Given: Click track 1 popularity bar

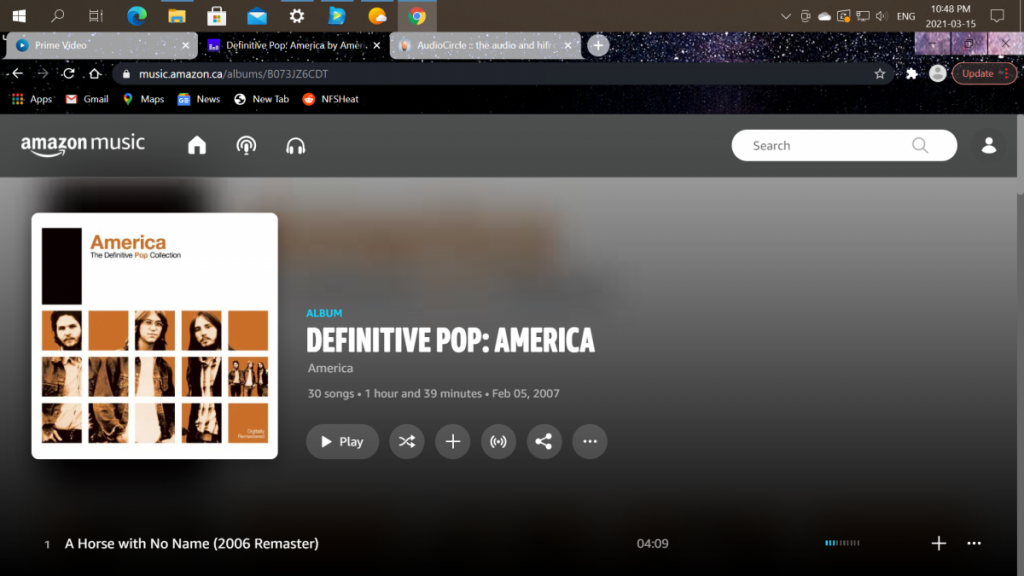Looking at the screenshot, I should tap(842, 543).
